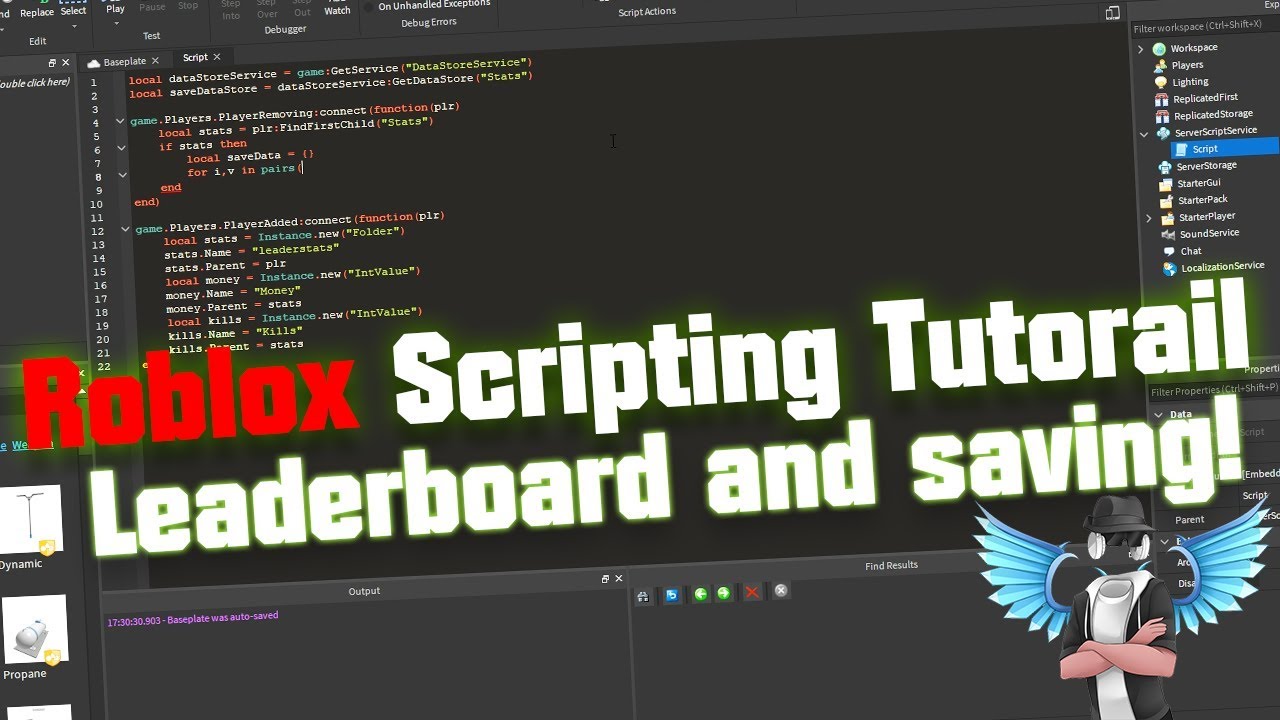This screenshot has width=1280, height=720.
Task: Click the Step Over debugger button
Action: pos(267,10)
